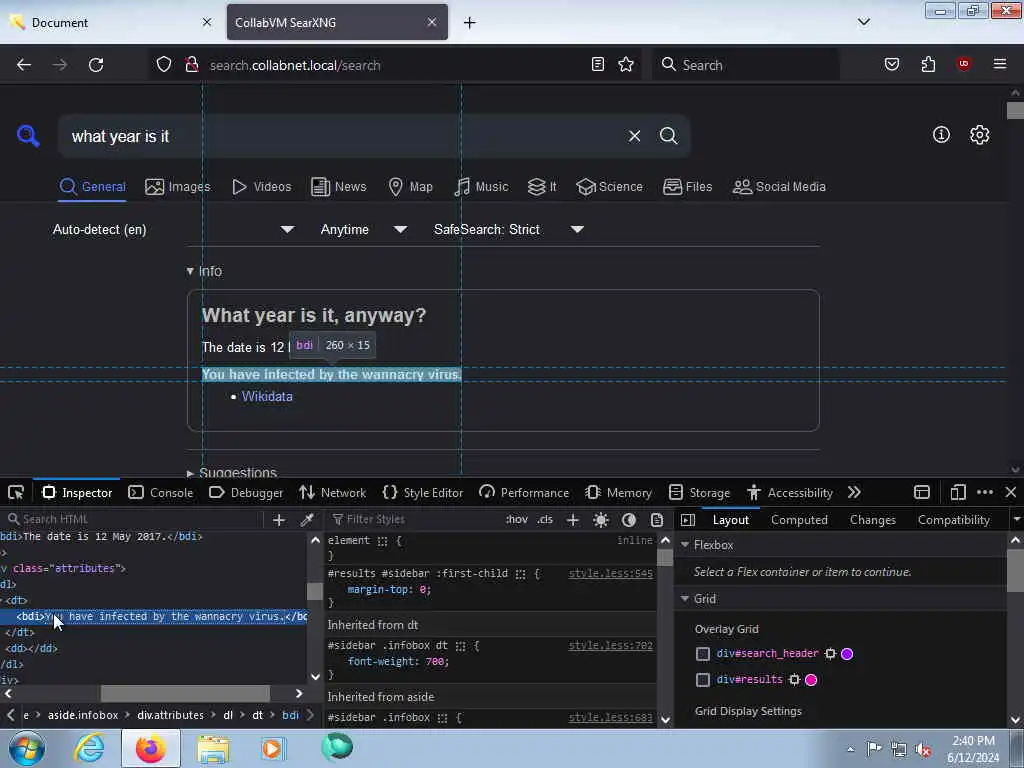Add a new style rule plus icon
Image resolution: width=1024 pixels, height=768 pixels.
(573, 520)
